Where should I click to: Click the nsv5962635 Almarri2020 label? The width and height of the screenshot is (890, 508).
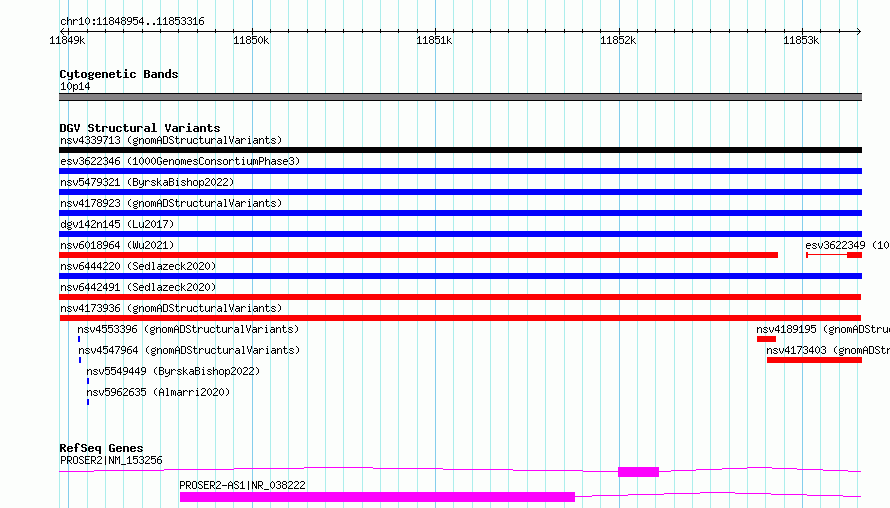(x=158, y=392)
